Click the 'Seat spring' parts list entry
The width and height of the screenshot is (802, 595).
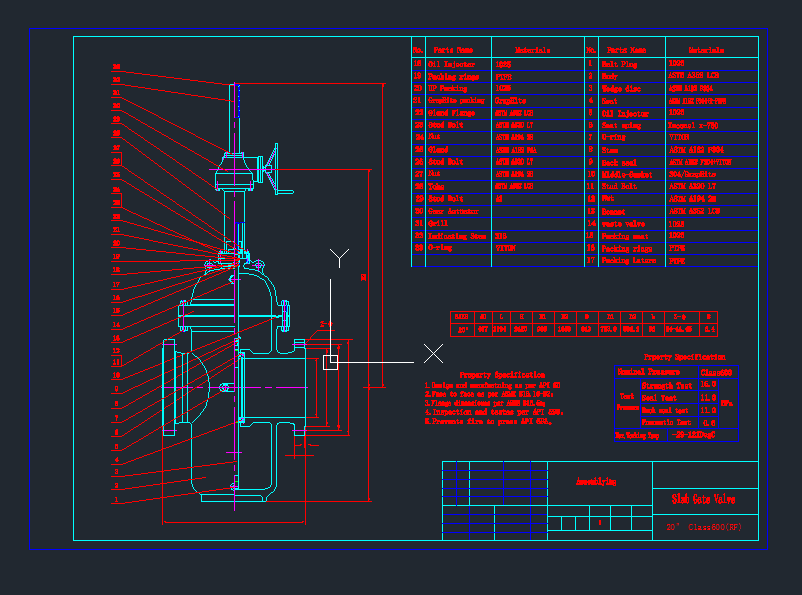[623, 125]
